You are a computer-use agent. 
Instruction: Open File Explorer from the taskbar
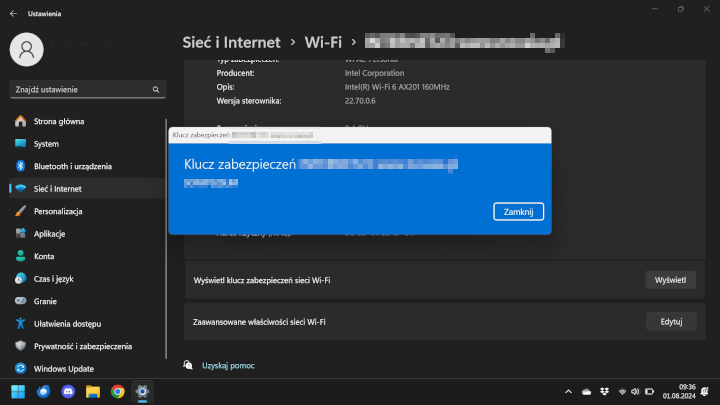tap(92, 391)
